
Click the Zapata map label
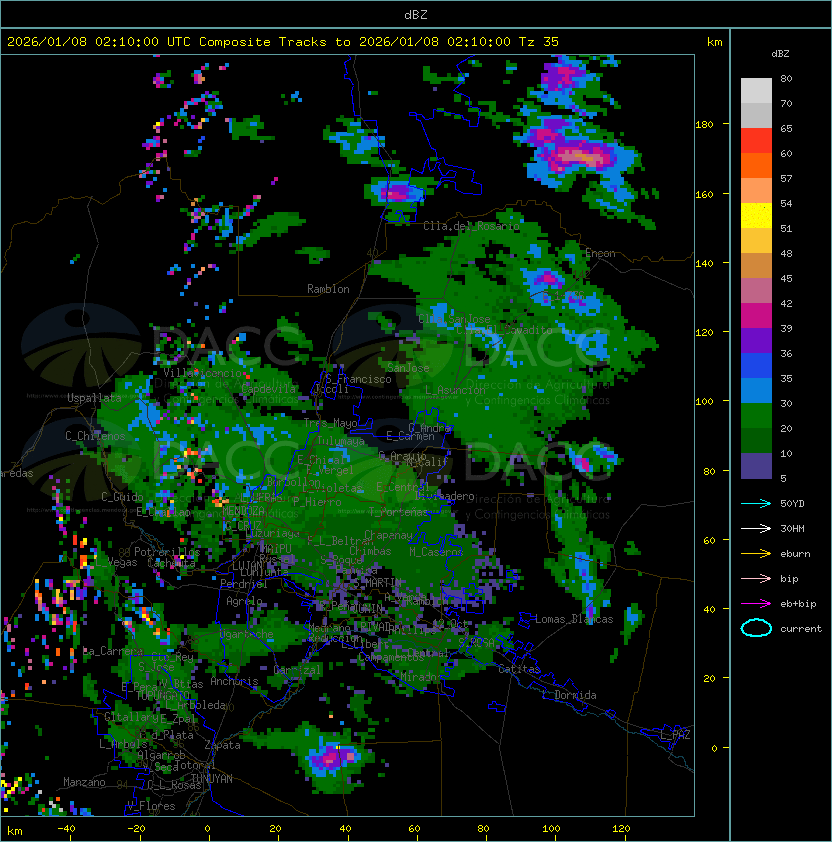pyautogui.click(x=222, y=745)
